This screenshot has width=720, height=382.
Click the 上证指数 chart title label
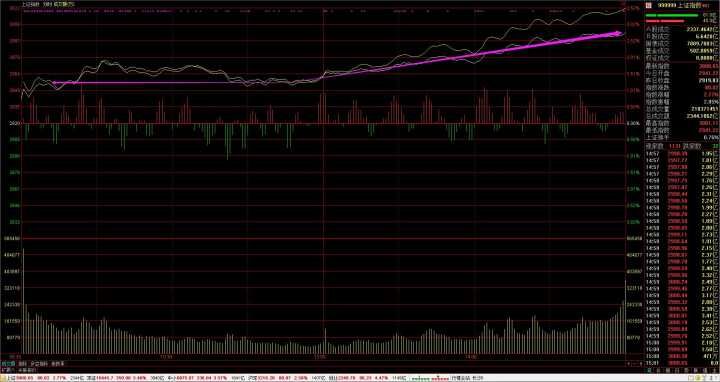(31, 4)
